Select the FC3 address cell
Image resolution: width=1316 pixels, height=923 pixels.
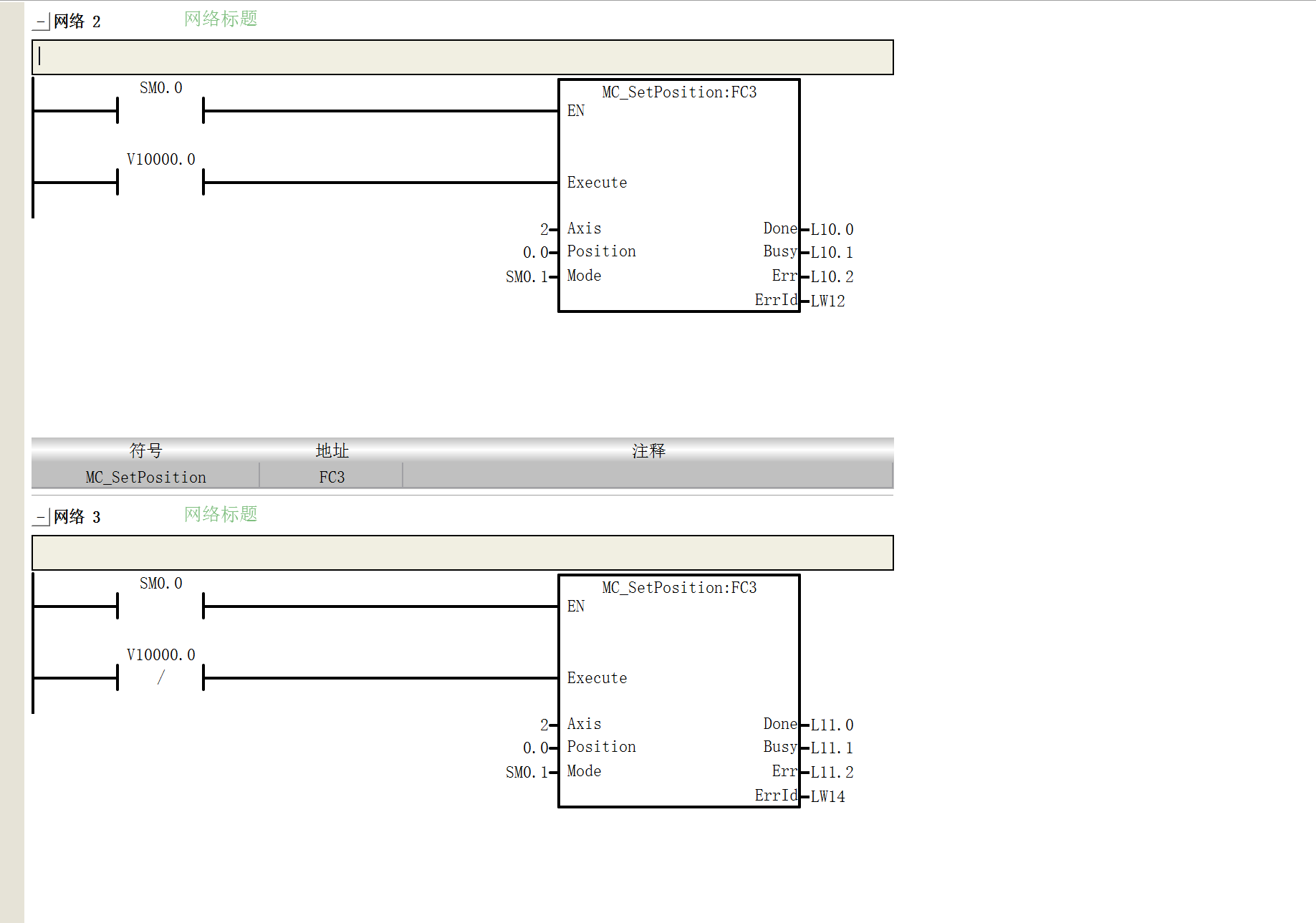click(332, 478)
